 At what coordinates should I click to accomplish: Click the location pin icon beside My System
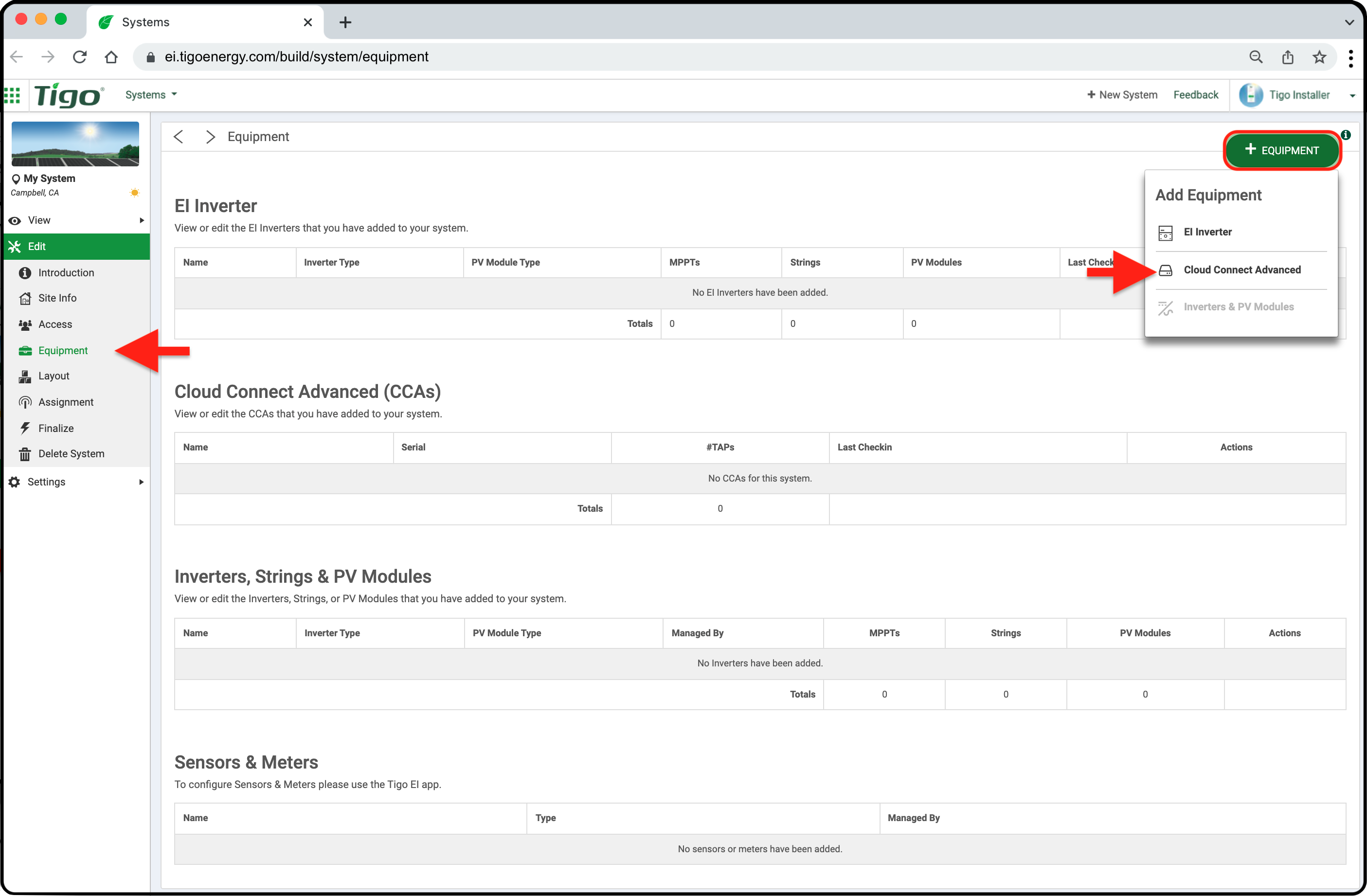[16, 179]
